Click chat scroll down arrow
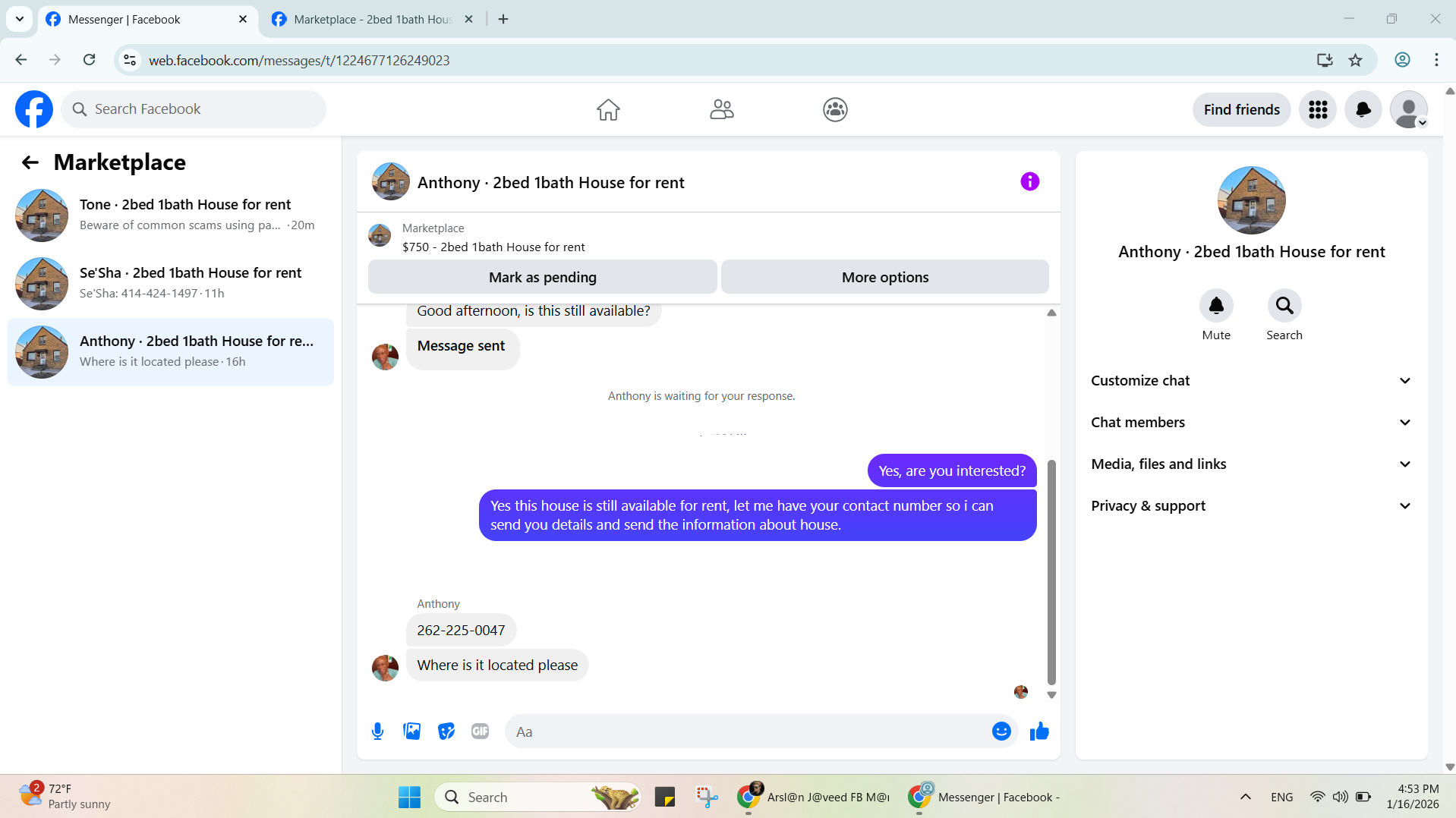Viewport: 1456px width, 818px height. (x=1051, y=694)
